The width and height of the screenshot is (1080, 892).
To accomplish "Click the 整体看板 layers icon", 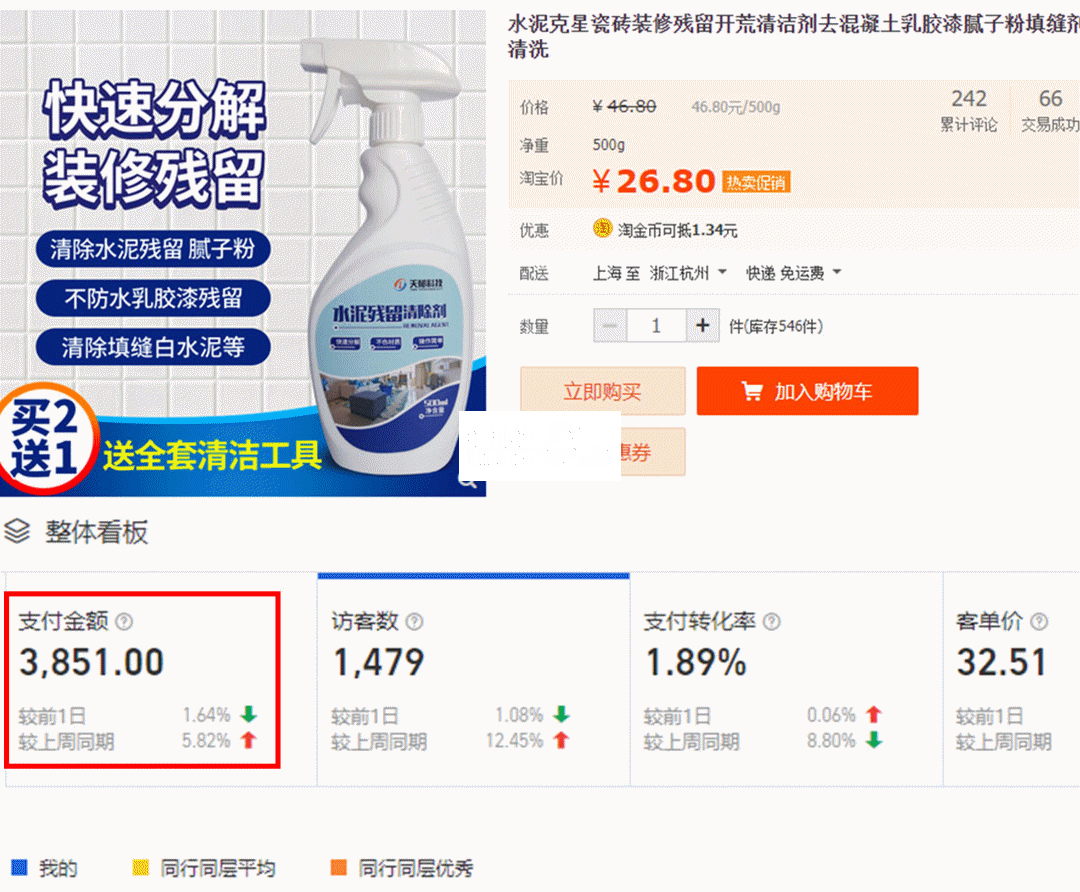I will [17, 532].
